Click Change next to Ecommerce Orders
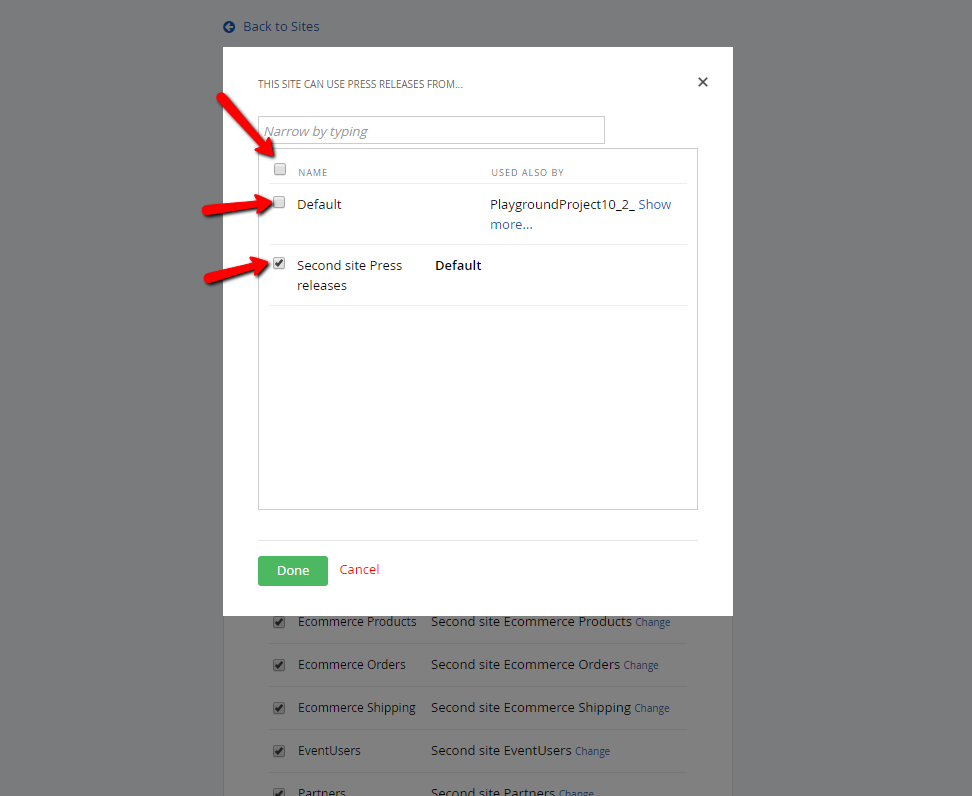The image size is (972, 796). (641, 665)
